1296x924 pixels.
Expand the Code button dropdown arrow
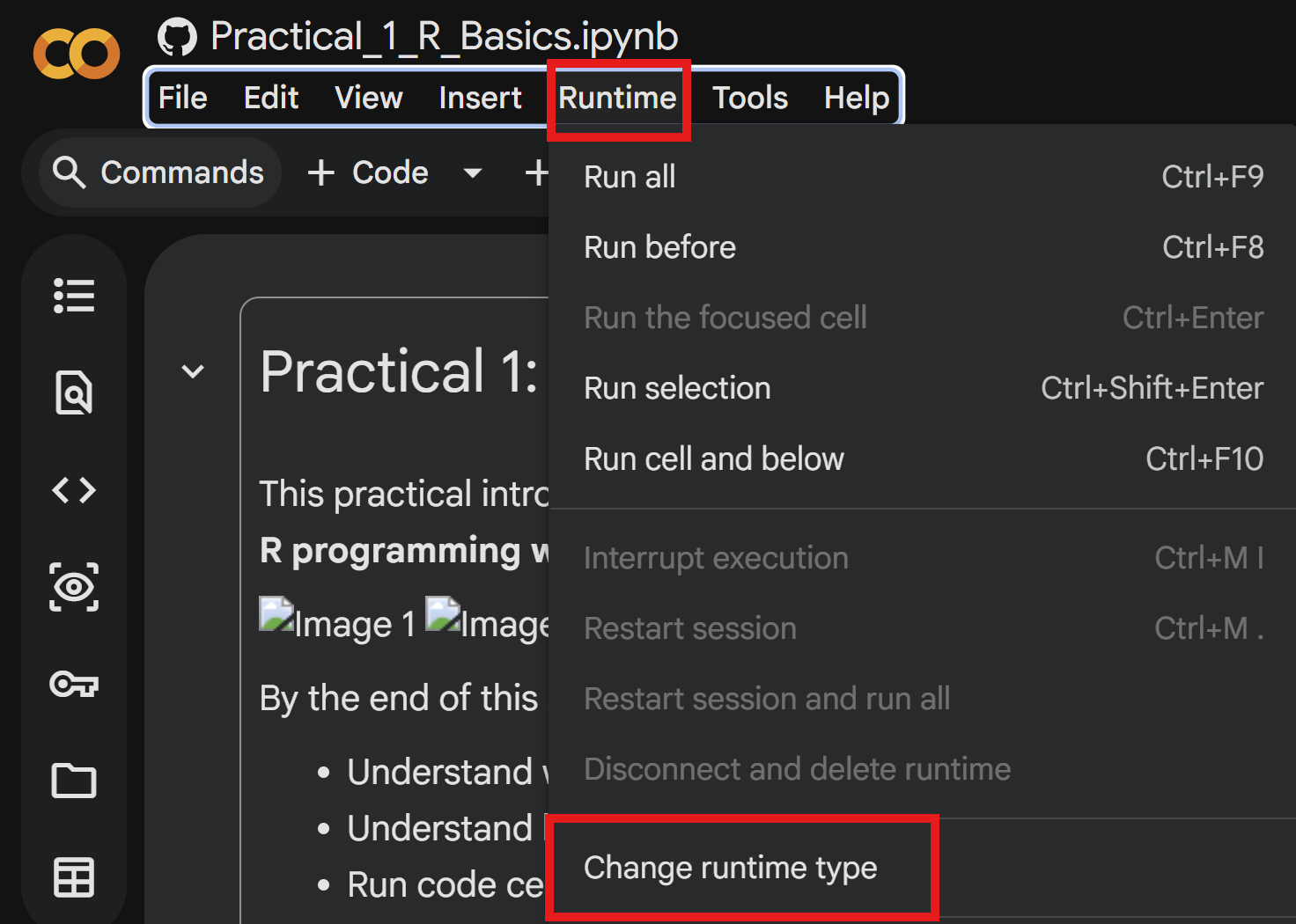pos(473,172)
